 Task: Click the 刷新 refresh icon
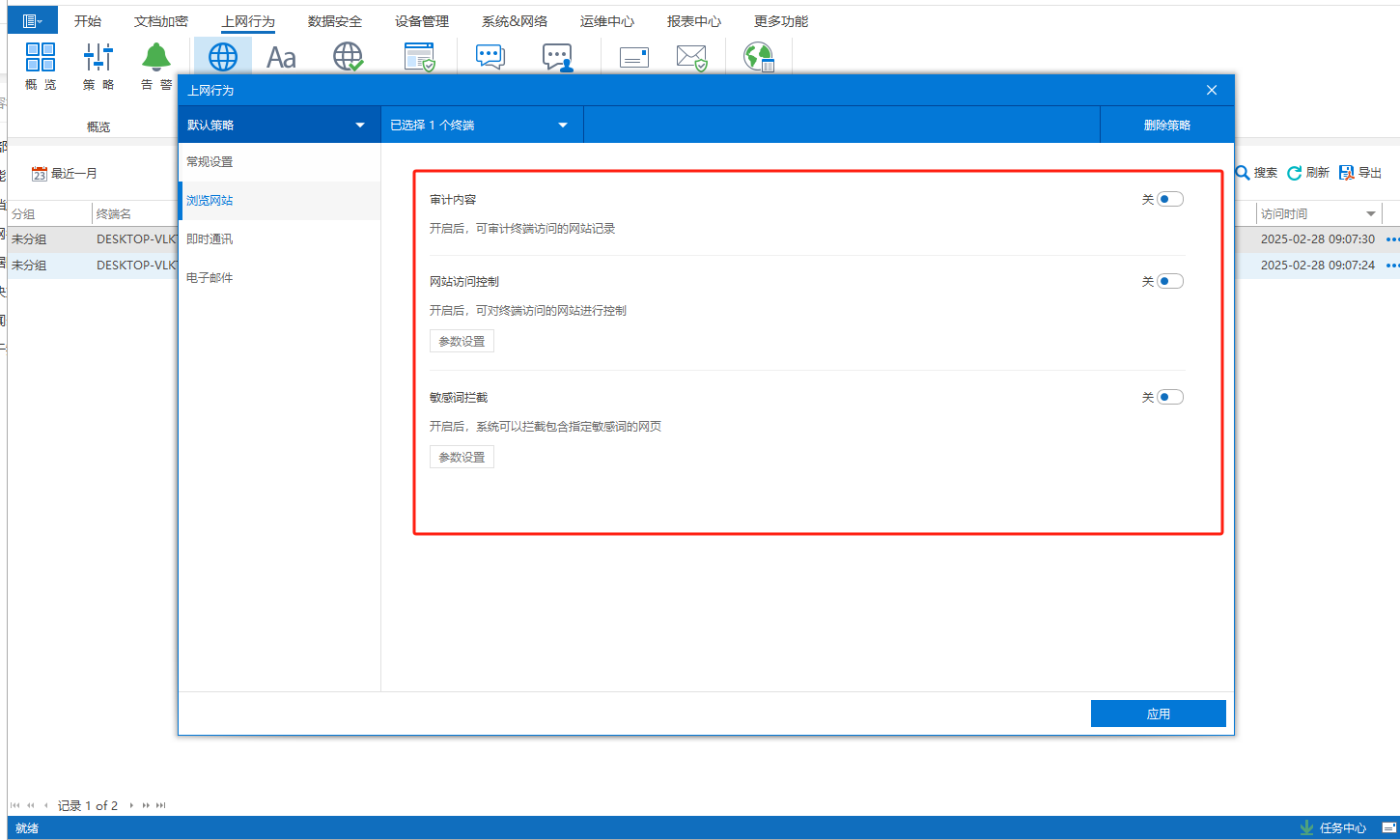1295,173
